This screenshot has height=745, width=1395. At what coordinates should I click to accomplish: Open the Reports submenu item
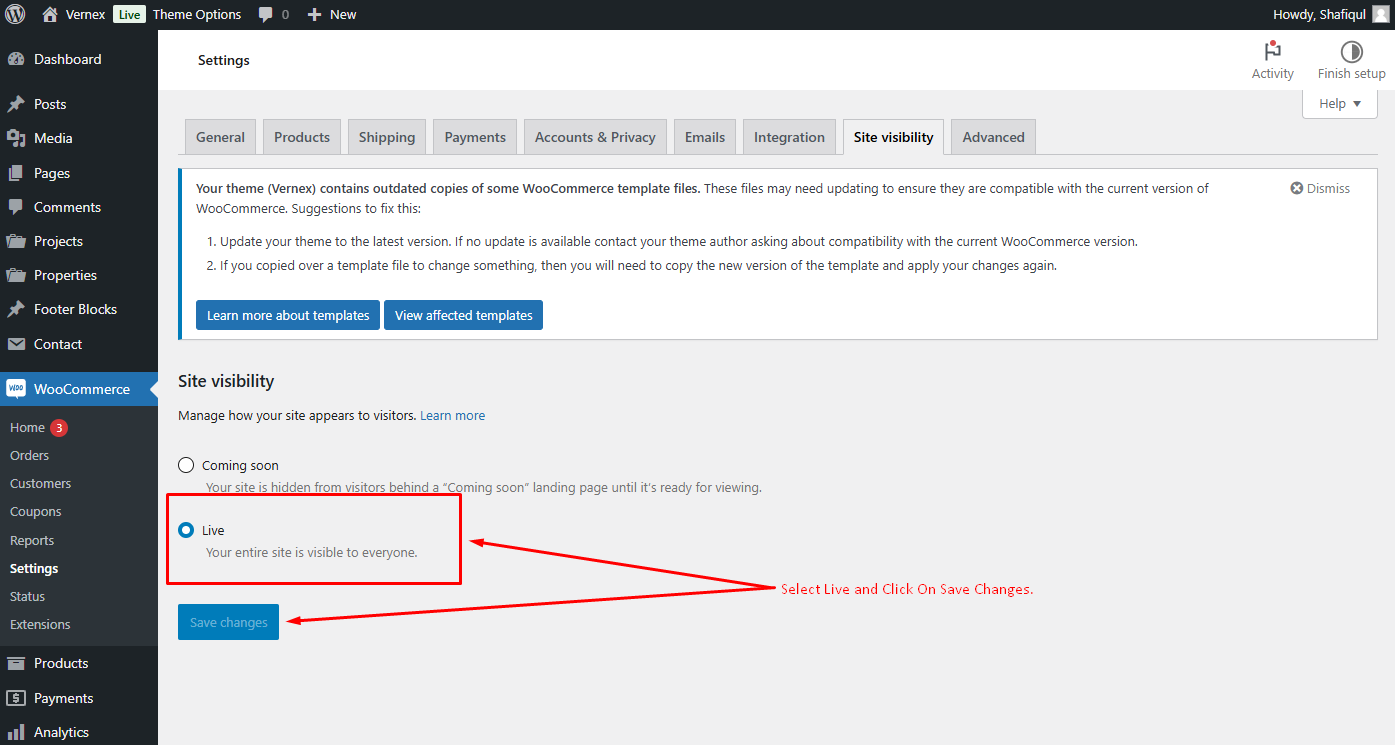(32, 540)
